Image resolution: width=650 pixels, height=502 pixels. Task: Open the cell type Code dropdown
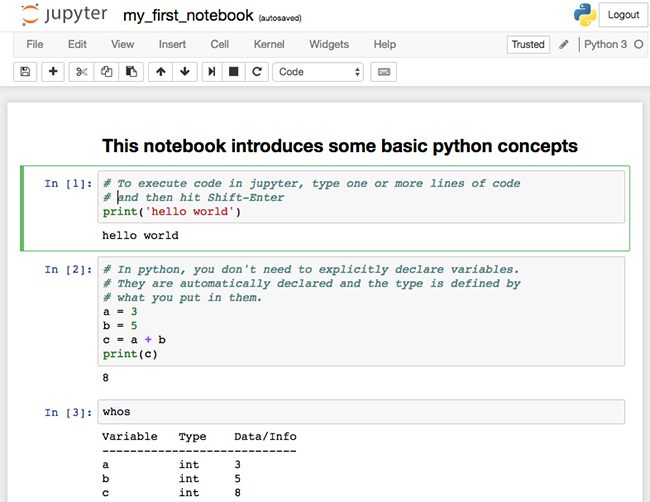(318, 72)
